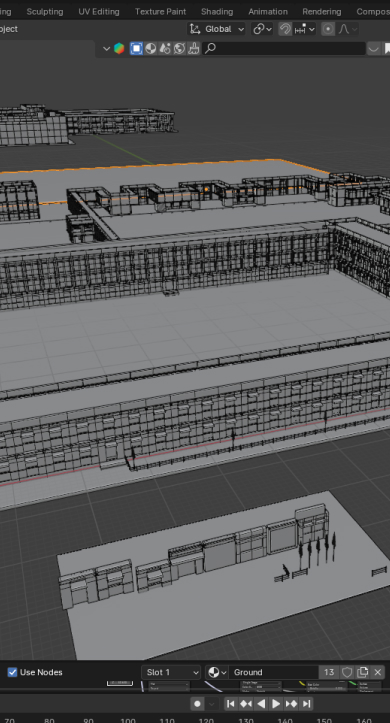Duplicate the Ground material with copy icon
Viewport: 390px width, 723px height.
362,672
